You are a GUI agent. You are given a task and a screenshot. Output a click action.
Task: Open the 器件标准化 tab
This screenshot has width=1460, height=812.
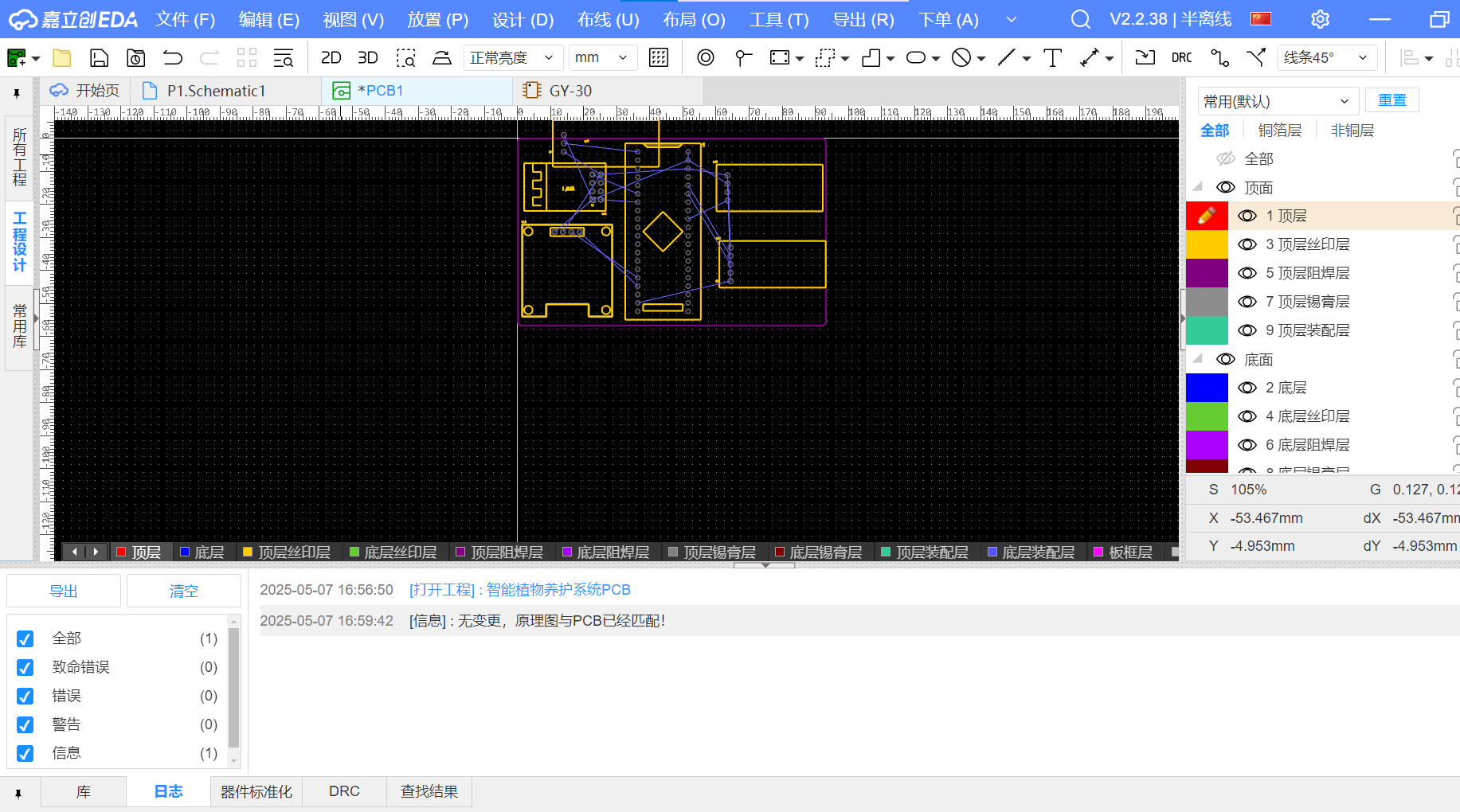click(x=256, y=791)
